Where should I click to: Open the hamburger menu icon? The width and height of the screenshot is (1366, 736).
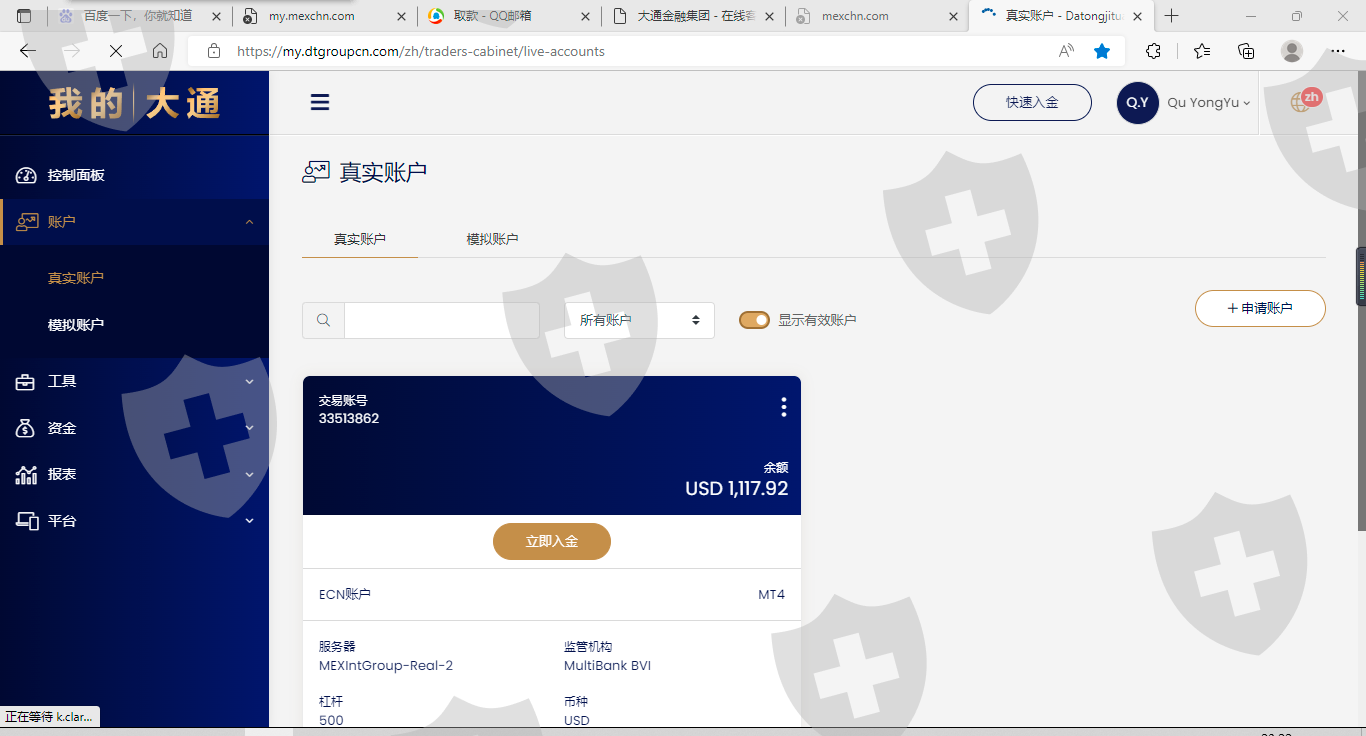(x=320, y=102)
